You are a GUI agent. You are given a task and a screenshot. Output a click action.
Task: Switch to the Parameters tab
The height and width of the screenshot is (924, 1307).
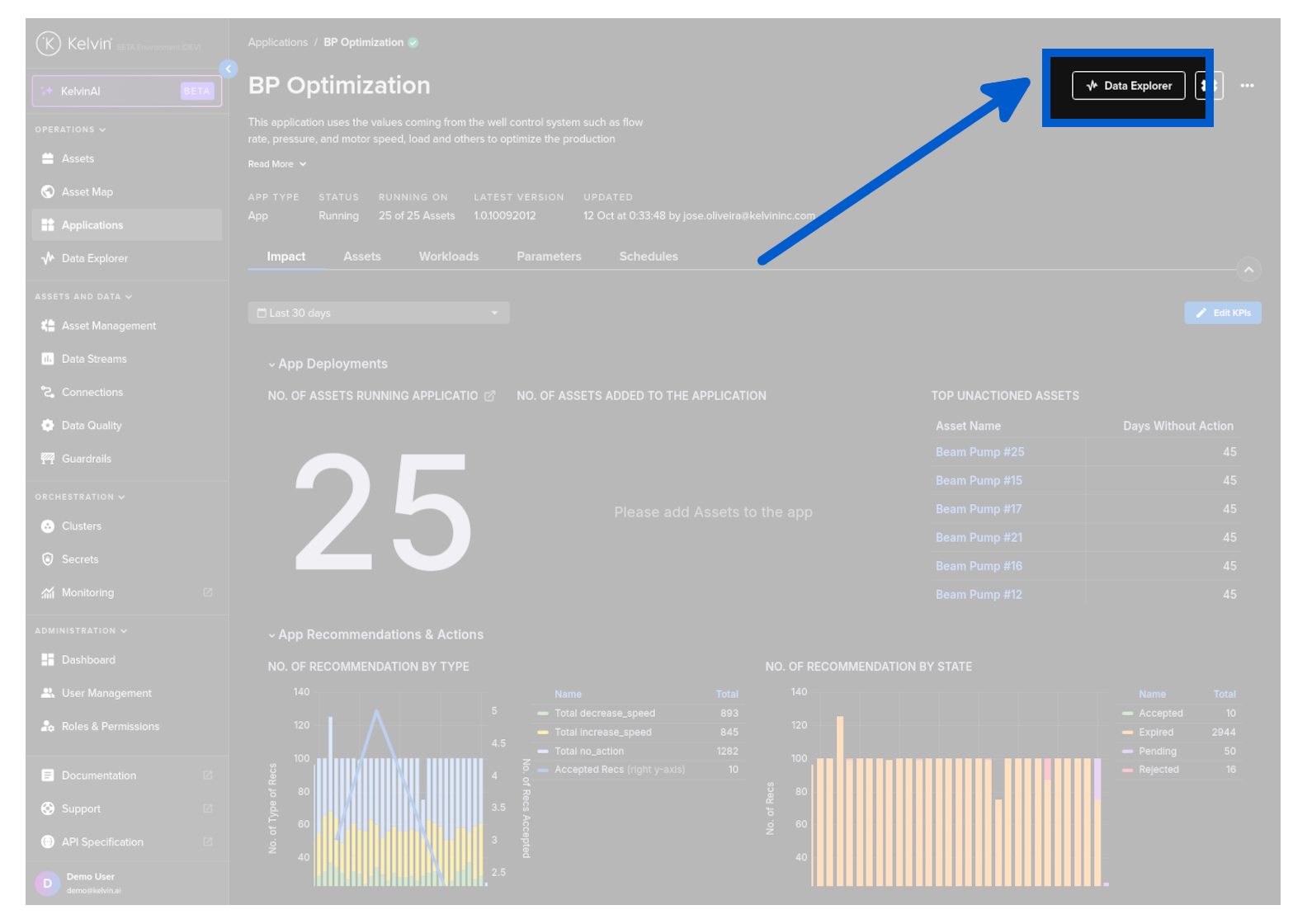[x=549, y=257]
